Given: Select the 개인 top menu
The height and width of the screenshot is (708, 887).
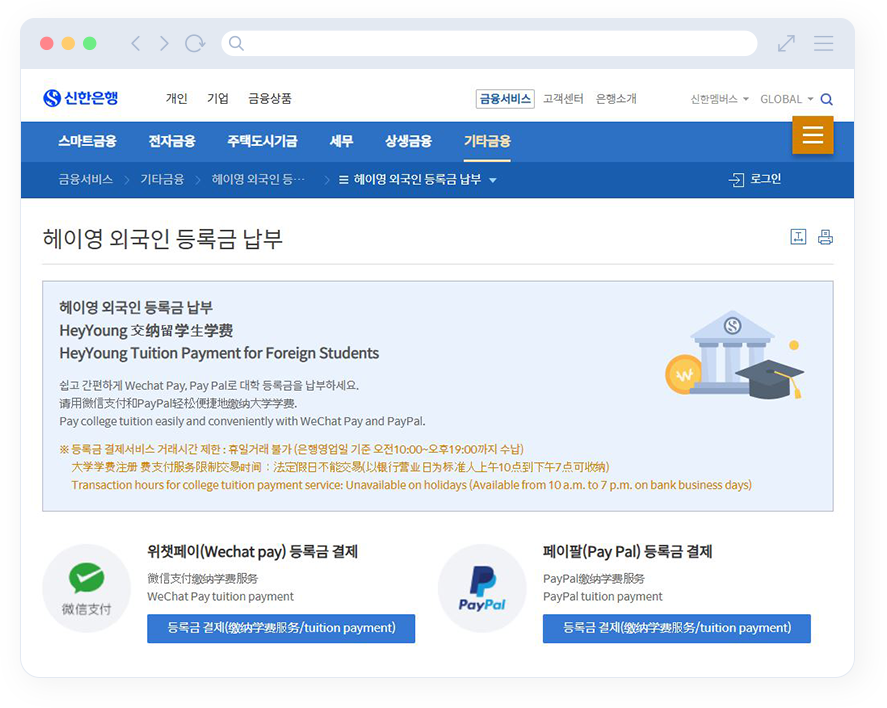Looking at the screenshot, I should pyautogui.click(x=176, y=99).
